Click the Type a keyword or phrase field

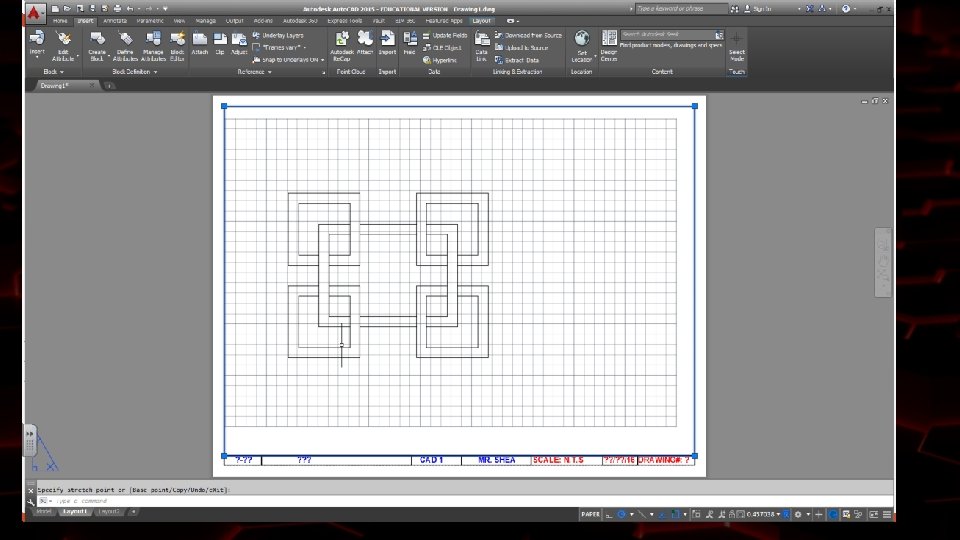click(x=681, y=9)
